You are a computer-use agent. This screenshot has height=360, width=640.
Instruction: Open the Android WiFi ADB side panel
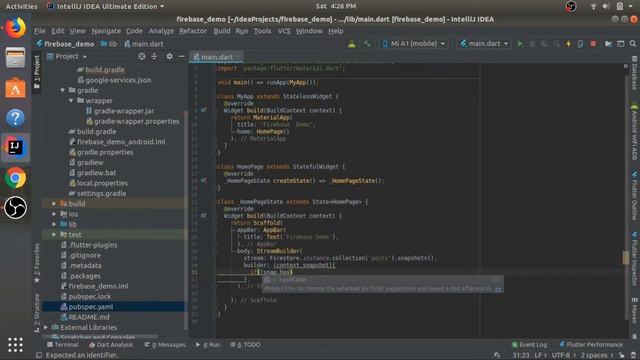point(634,131)
